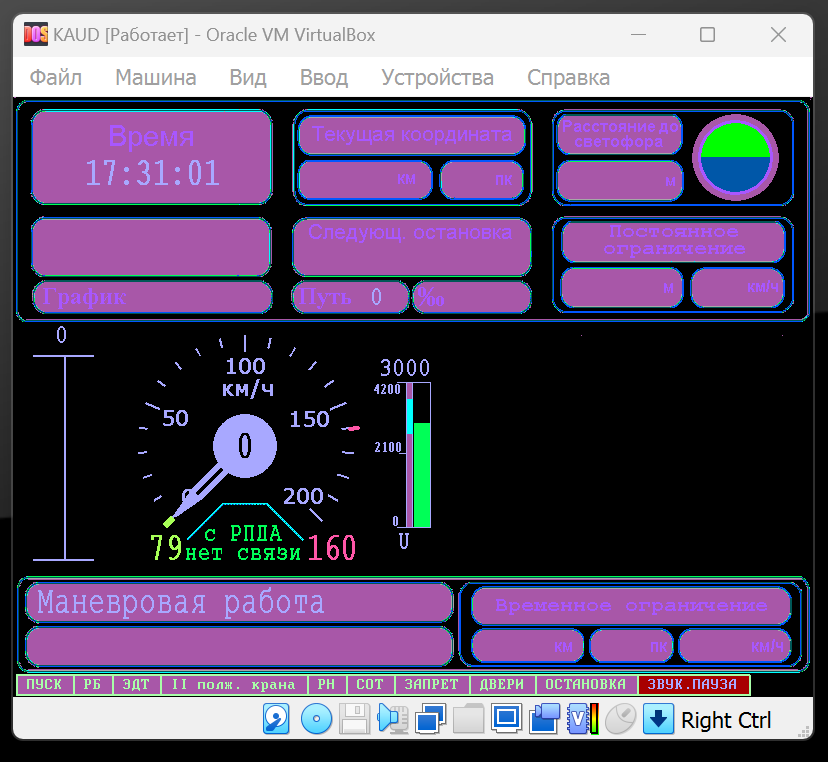Image resolution: width=828 pixels, height=762 pixels.
Task: Open the shared folders status icon
Action: click(x=468, y=719)
